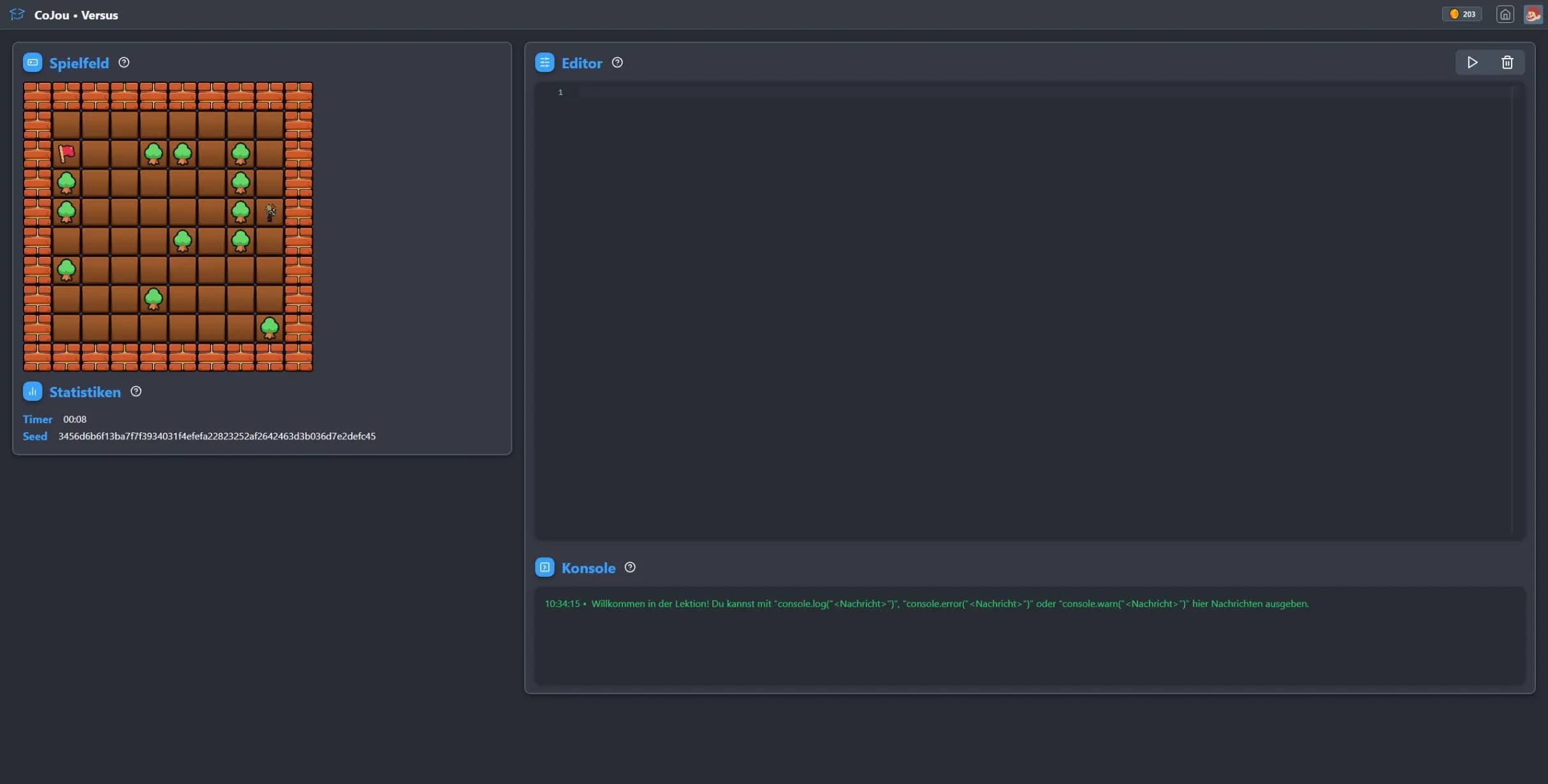Click the blue Spielfeld panel icon
The image size is (1548, 784).
pos(33,62)
